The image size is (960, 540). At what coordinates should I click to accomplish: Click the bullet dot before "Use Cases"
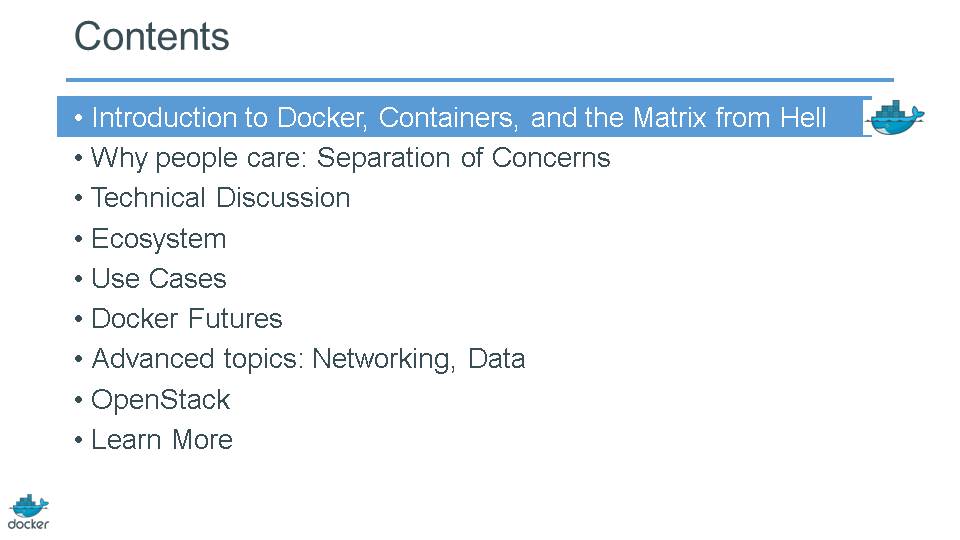click(79, 280)
